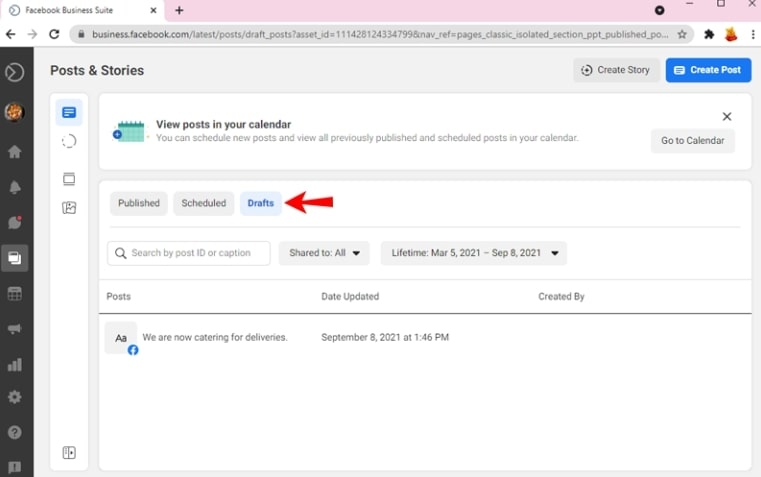This screenshot has height=477, width=761.
Task: Select the Posts list icon in inner panel
Action: tap(69, 113)
